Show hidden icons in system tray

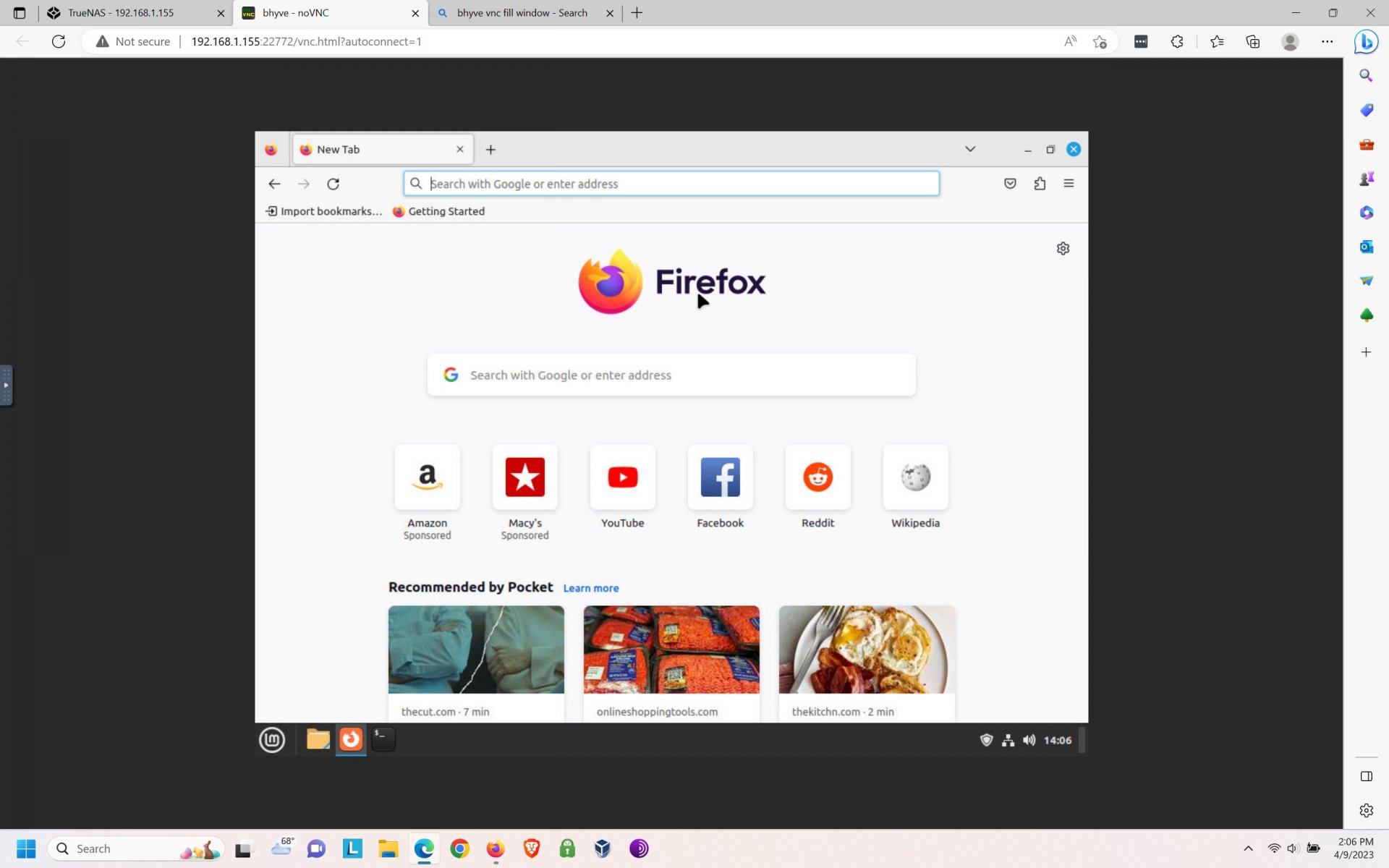[1248, 848]
